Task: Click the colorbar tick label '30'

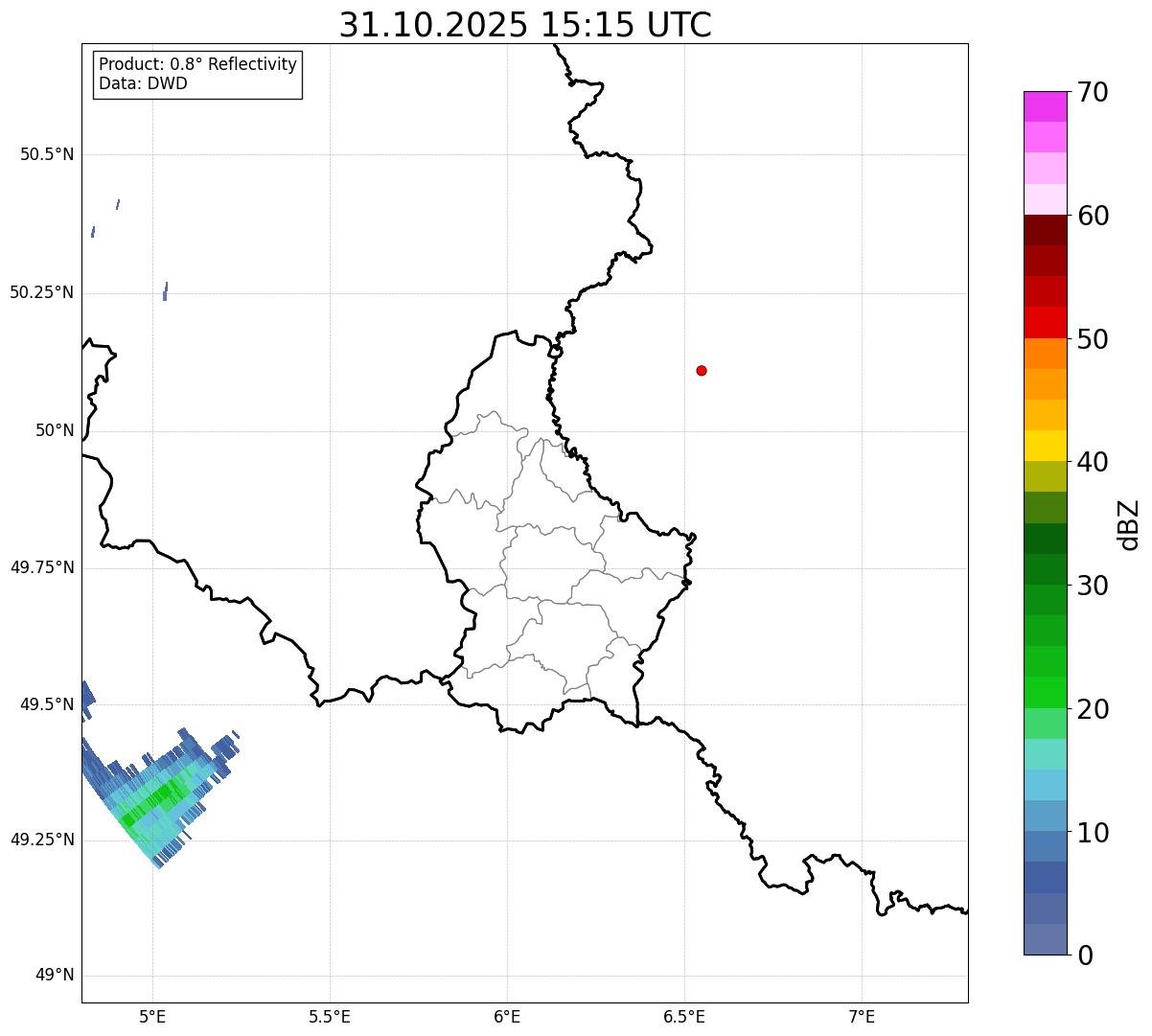Action: [x=1094, y=586]
